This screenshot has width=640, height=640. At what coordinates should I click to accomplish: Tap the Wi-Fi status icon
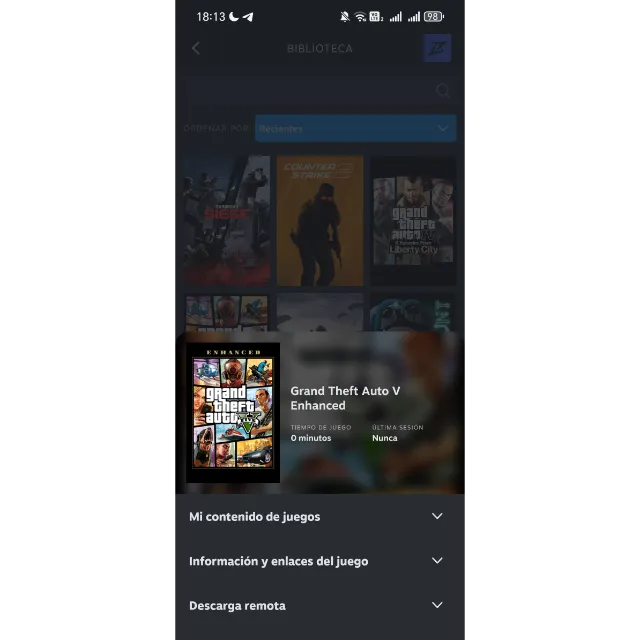(360, 17)
